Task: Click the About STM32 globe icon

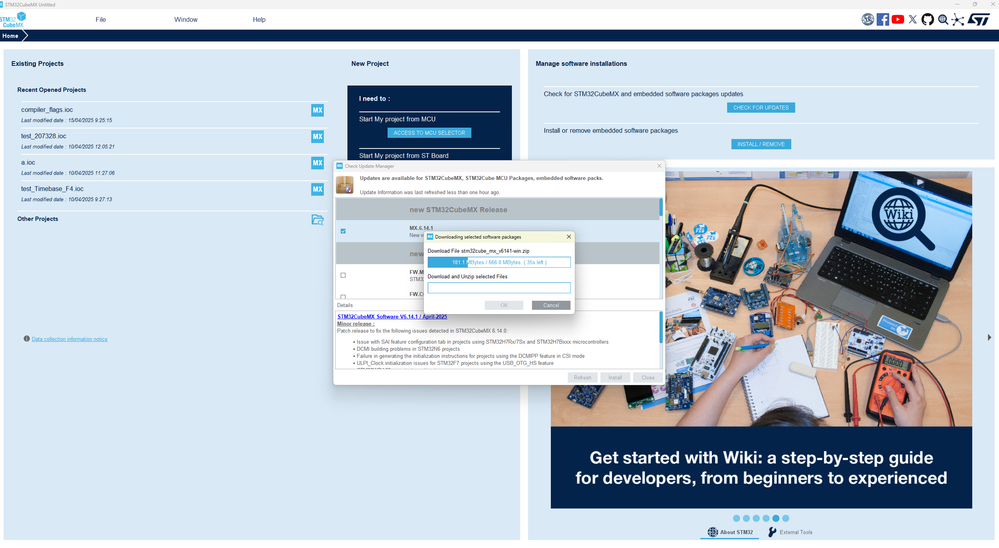Action: pos(712,532)
